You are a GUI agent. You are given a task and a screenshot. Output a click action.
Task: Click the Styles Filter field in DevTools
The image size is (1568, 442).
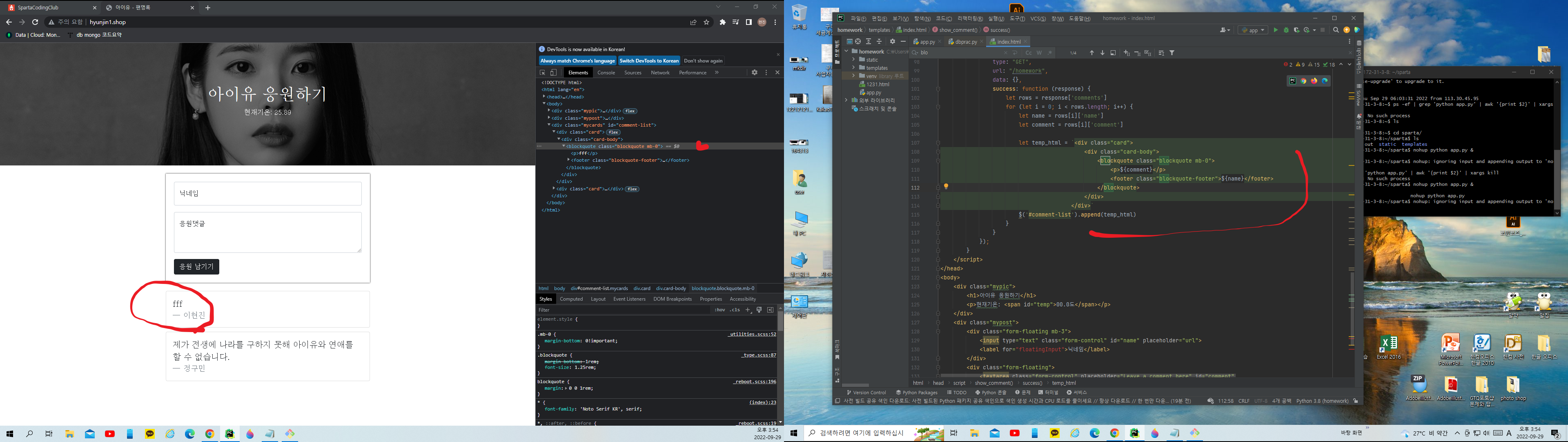(624, 310)
